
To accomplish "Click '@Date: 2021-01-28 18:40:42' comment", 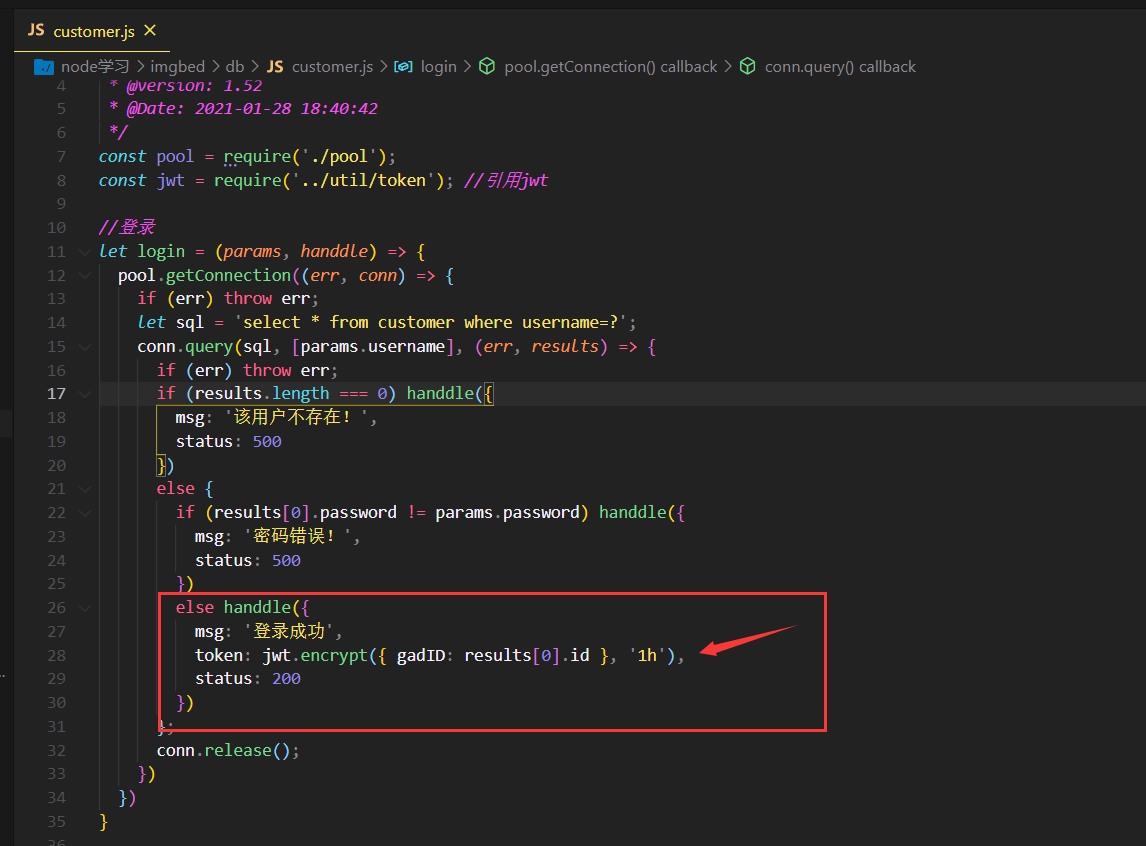I will [252, 109].
